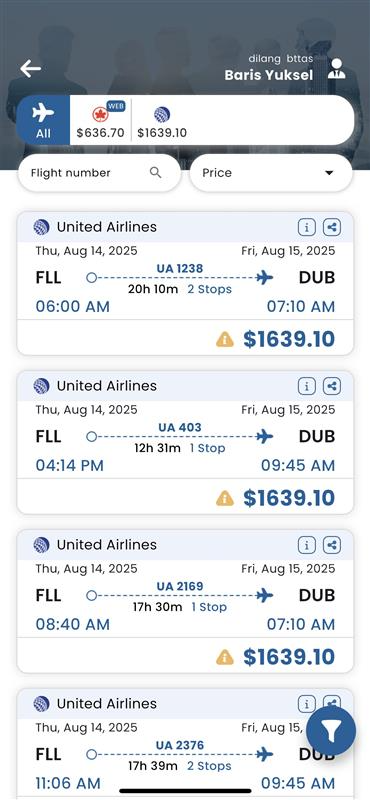The height and width of the screenshot is (800, 370).
Task: Filter by Air Canada $636.70 tab
Action: (x=101, y=121)
